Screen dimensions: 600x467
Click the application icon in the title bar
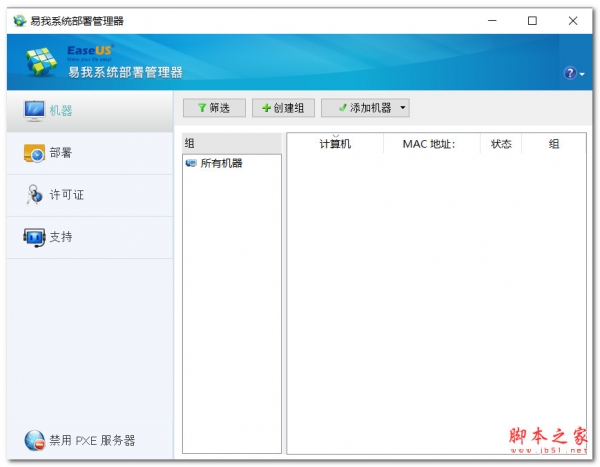point(19,21)
